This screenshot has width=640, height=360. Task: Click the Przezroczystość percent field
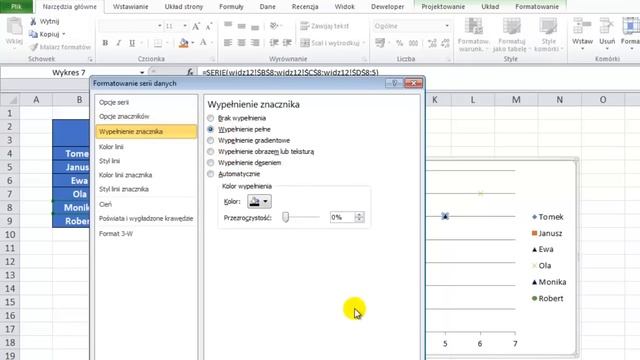click(x=342, y=218)
